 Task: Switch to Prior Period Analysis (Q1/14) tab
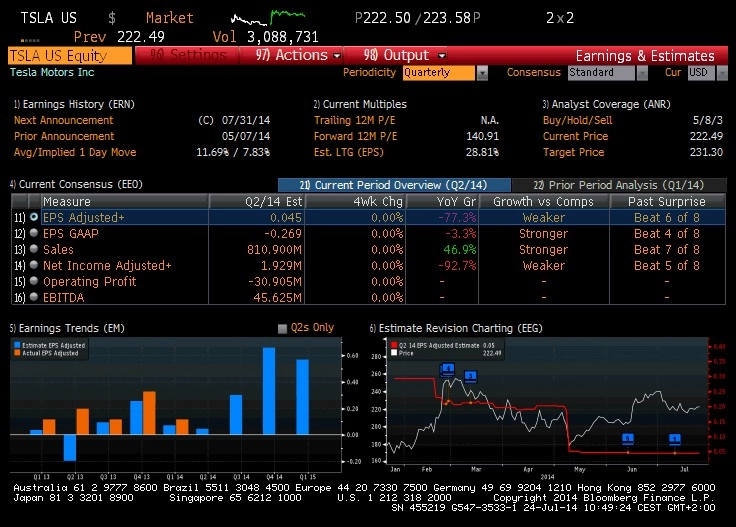coord(619,185)
